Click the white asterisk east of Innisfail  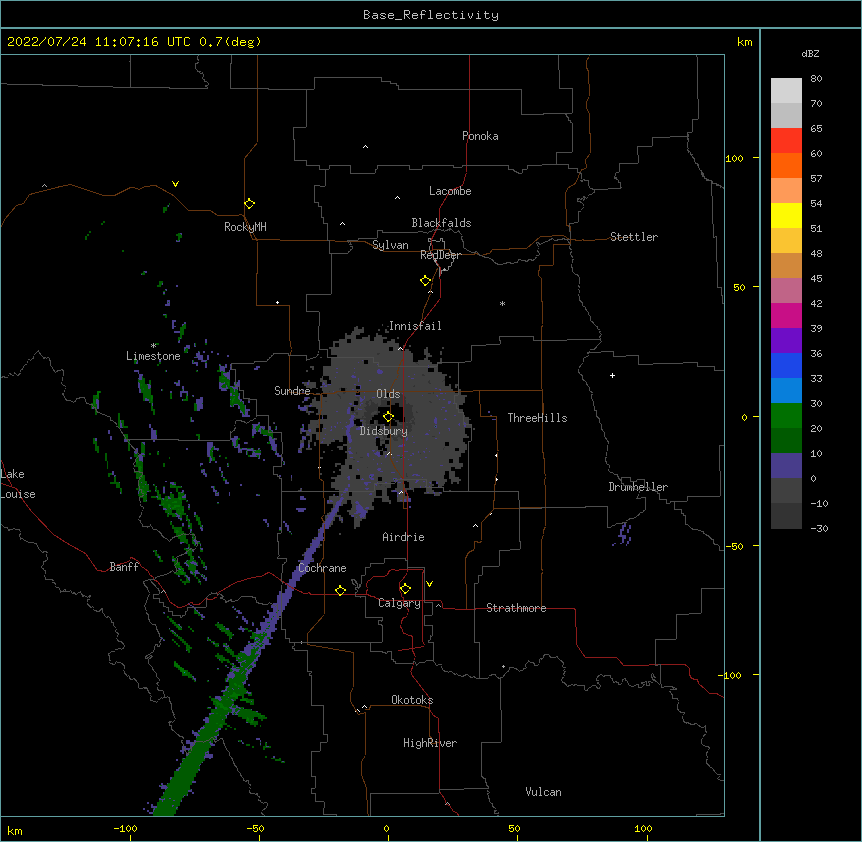coord(502,303)
